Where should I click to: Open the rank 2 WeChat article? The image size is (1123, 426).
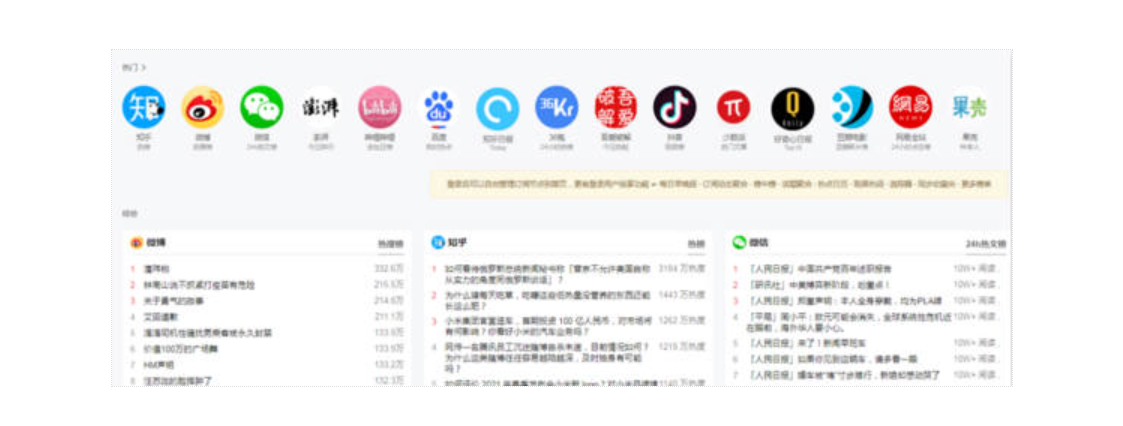[x=818, y=285]
